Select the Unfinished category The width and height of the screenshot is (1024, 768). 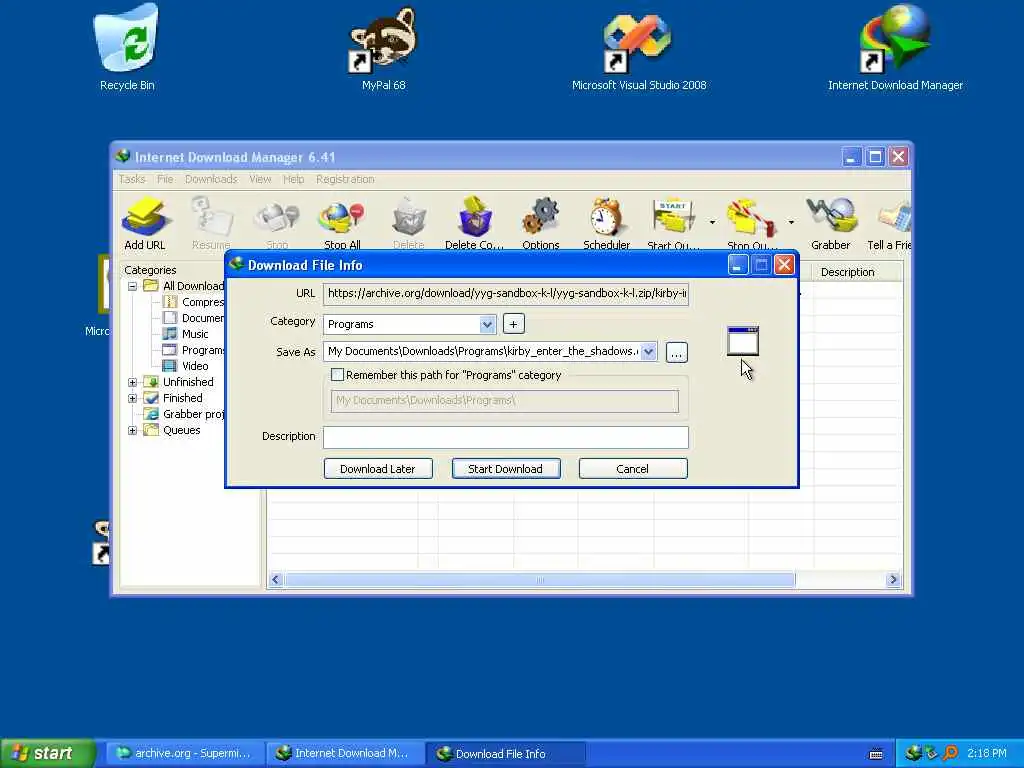click(187, 382)
